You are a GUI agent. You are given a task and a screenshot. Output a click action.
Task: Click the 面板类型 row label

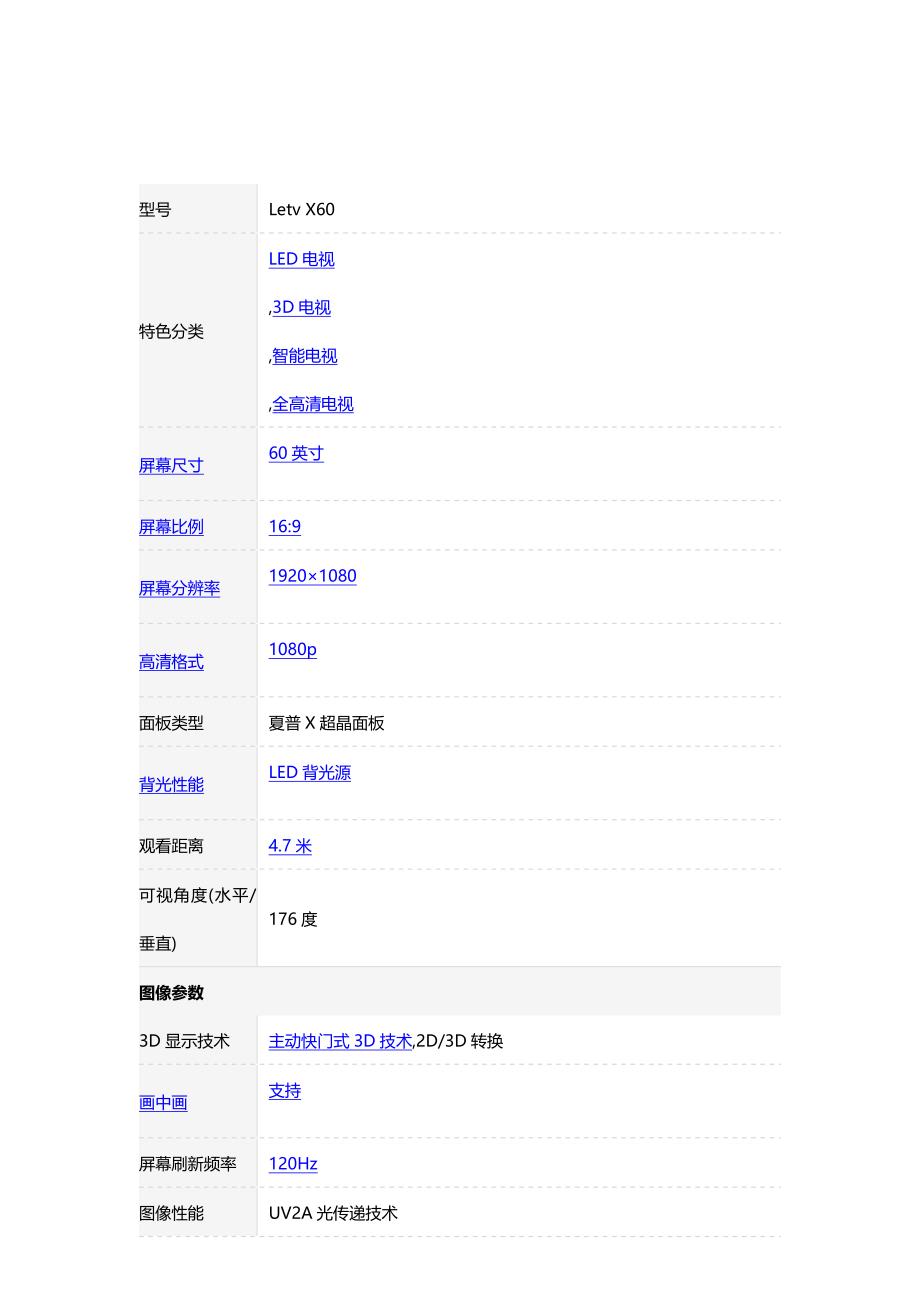click(x=171, y=724)
